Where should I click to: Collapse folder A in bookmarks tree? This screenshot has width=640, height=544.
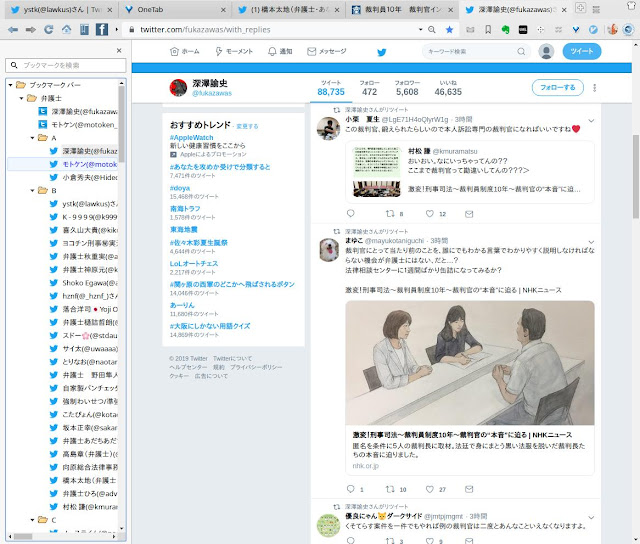click(x=32, y=138)
